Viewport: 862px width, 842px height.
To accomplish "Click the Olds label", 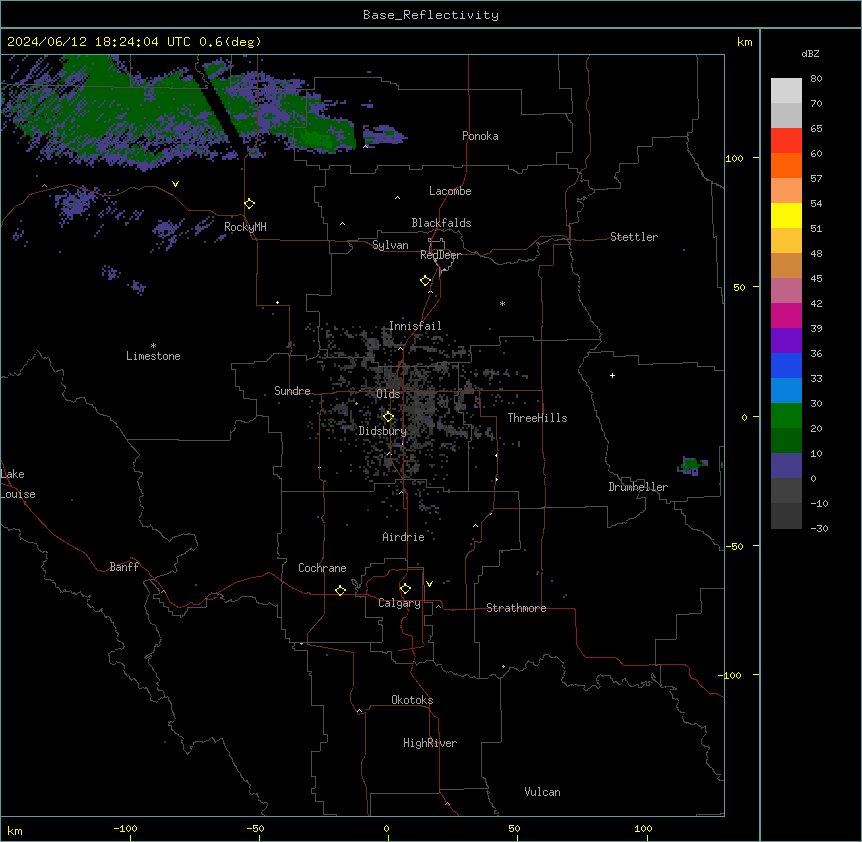I will pyautogui.click(x=388, y=394).
